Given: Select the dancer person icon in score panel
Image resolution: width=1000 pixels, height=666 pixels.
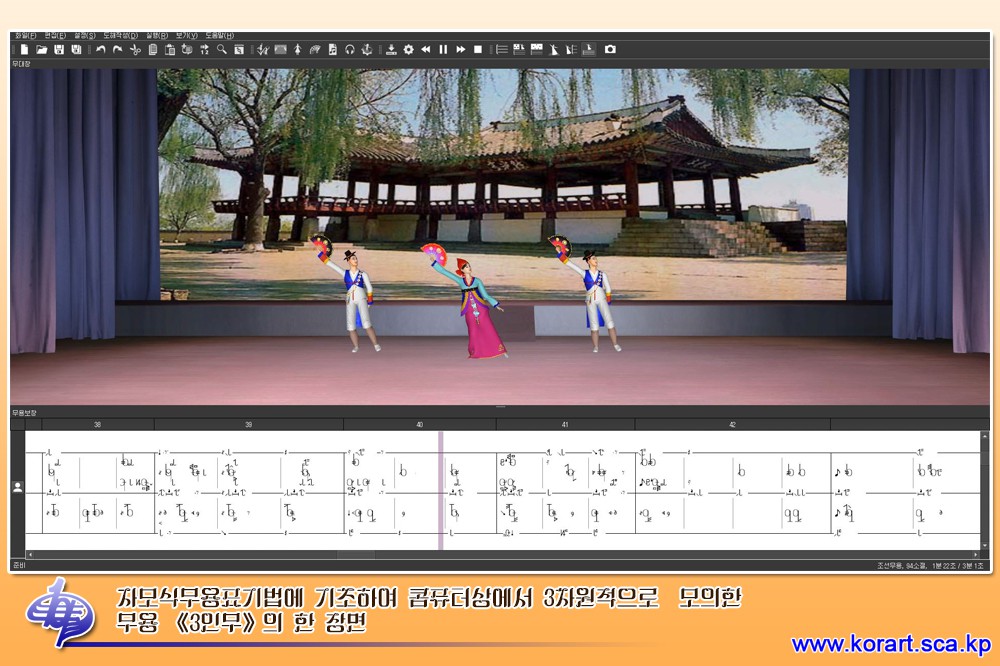Looking at the screenshot, I should [18, 487].
